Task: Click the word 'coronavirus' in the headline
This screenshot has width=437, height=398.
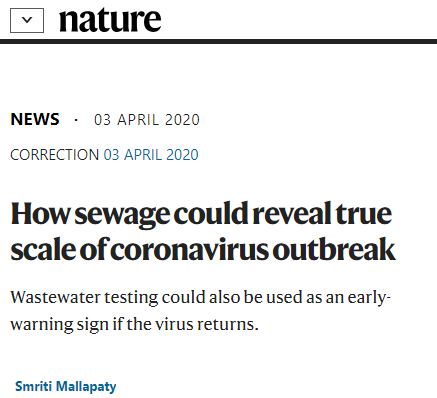Action: coord(189,250)
